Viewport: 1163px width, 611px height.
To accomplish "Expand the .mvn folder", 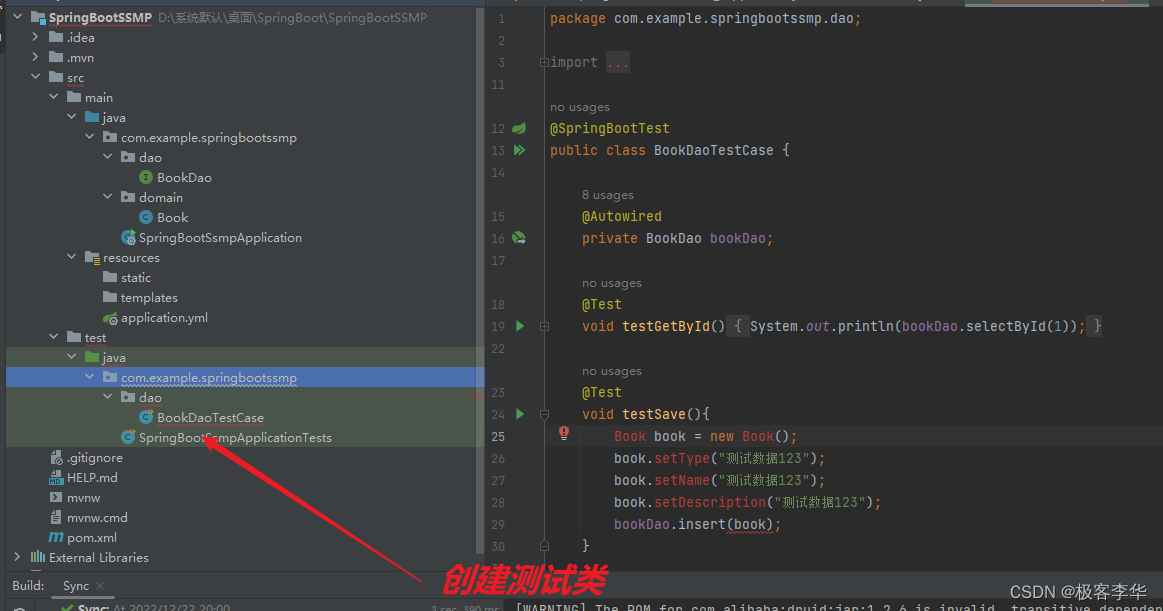I will click(35, 56).
